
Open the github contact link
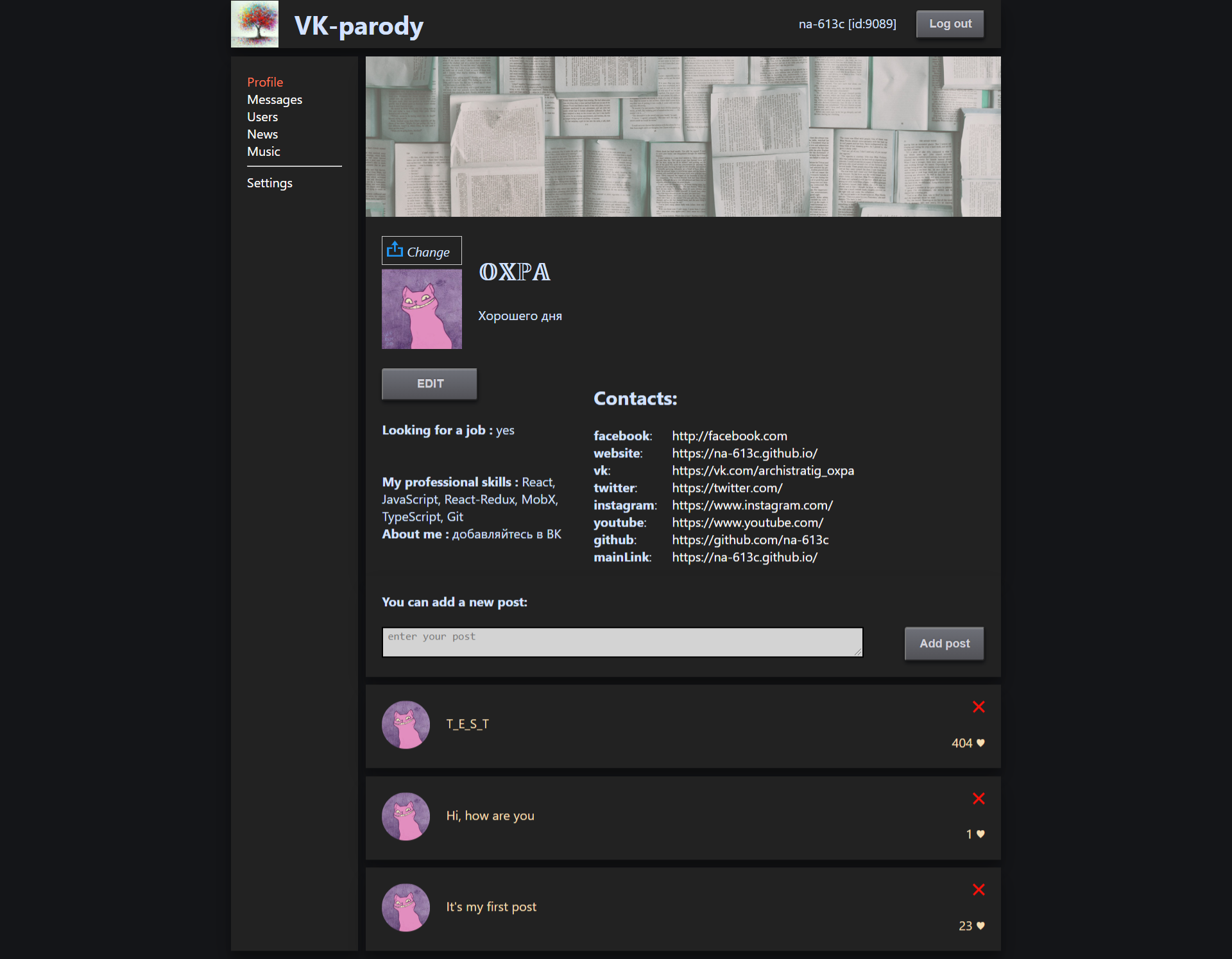click(x=750, y=540)
